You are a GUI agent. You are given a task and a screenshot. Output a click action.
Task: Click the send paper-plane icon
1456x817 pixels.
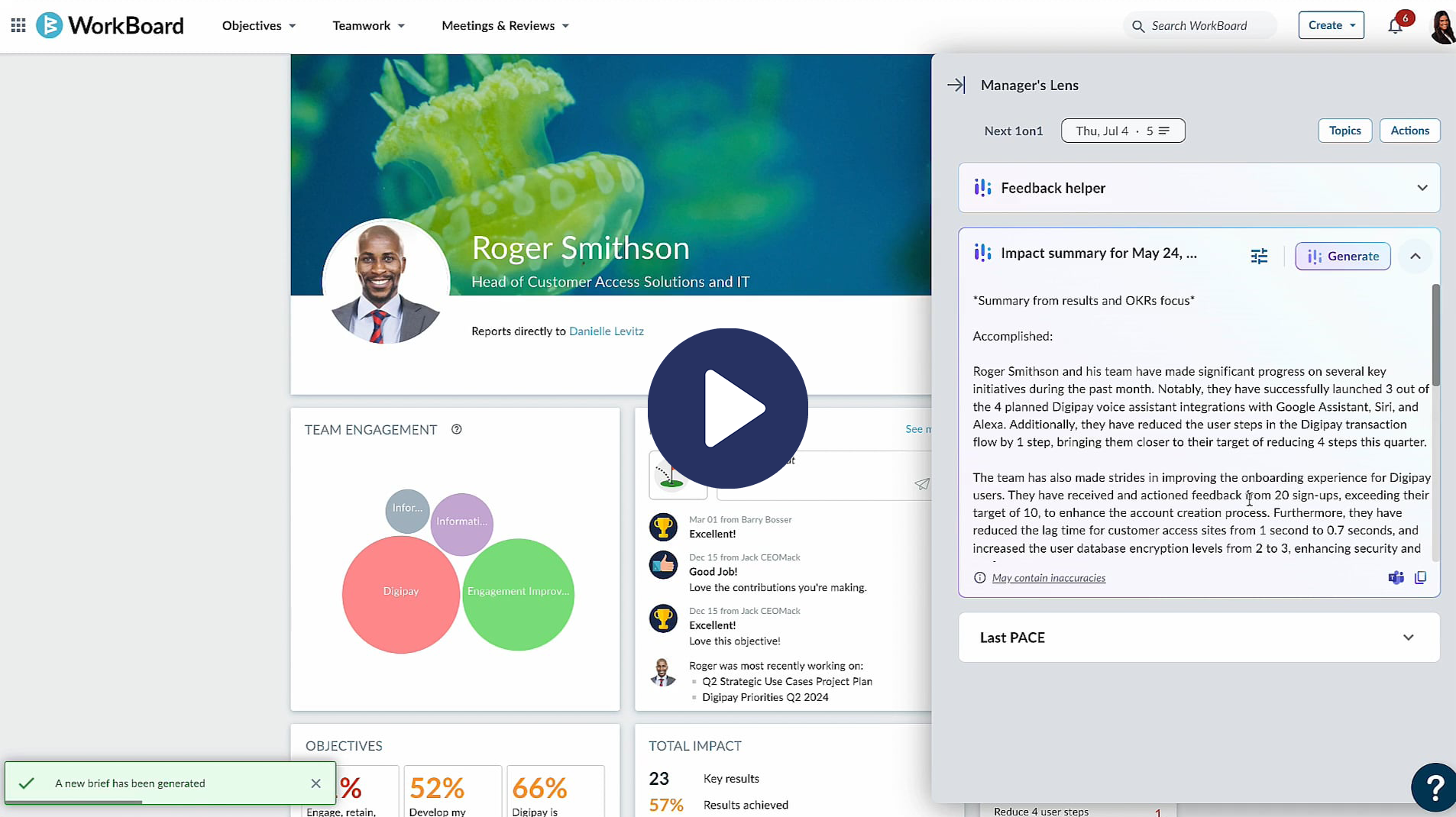922,483
